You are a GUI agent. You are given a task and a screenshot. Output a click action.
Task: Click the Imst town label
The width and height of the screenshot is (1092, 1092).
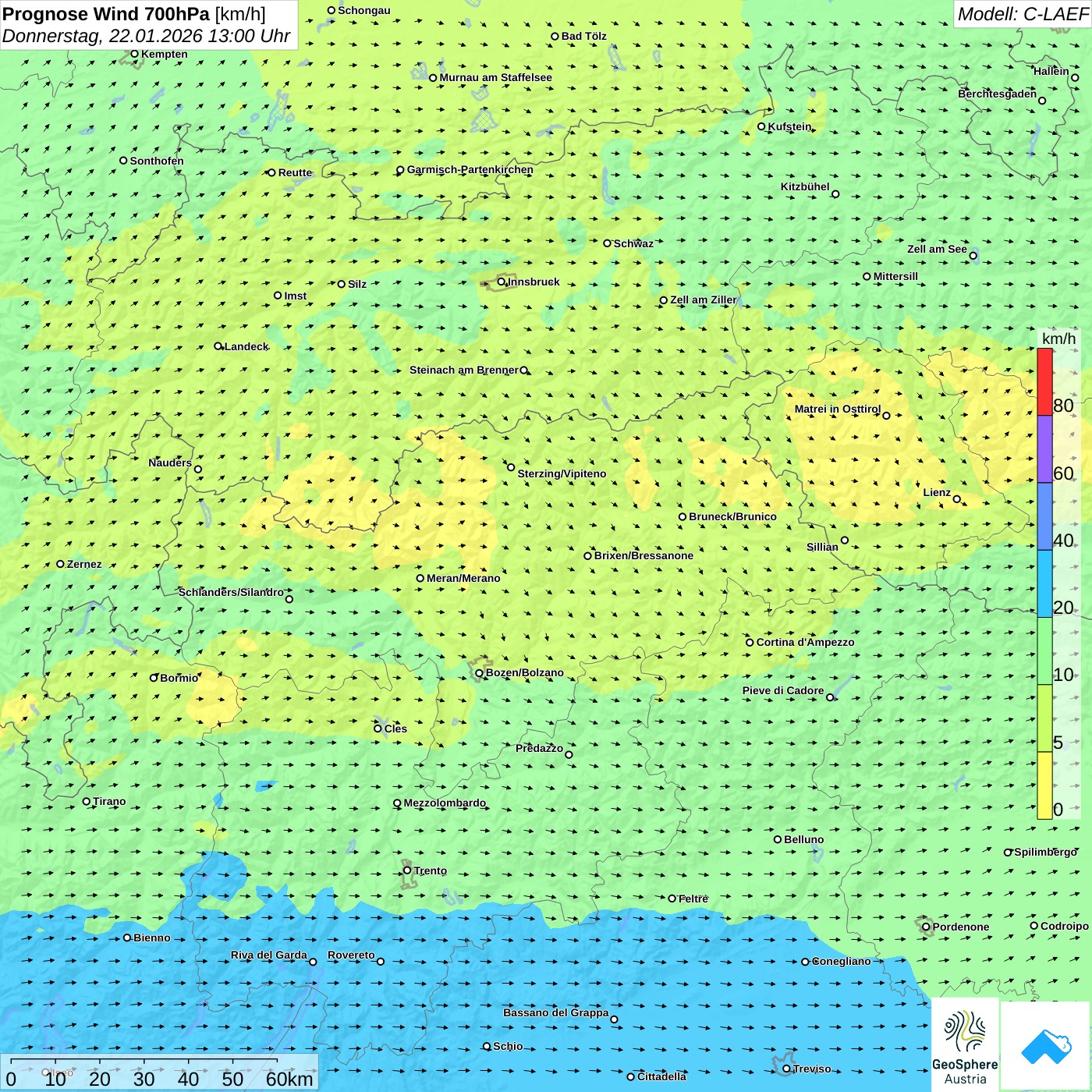tap(296, 296)
